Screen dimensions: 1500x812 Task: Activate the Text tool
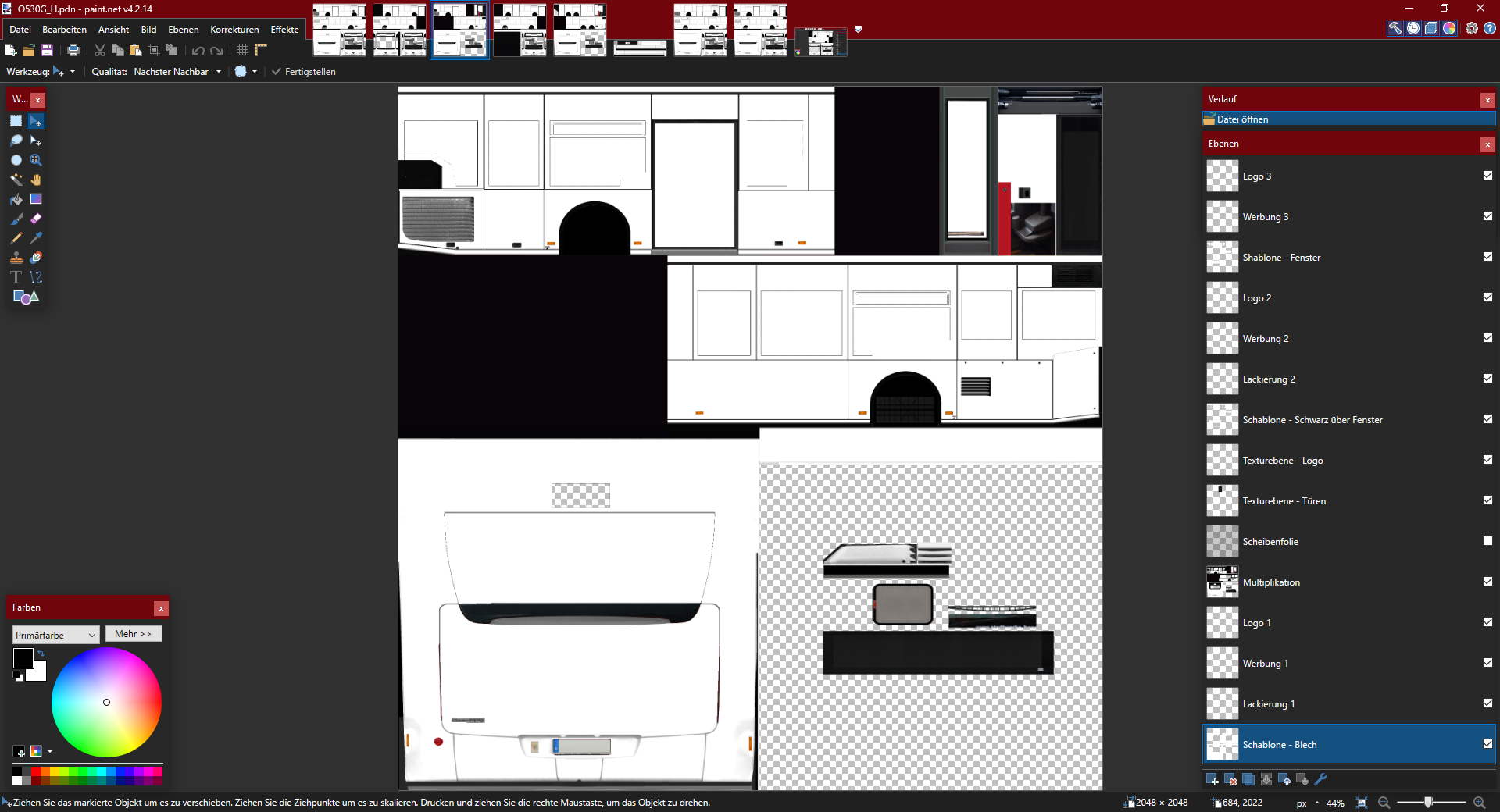tap(16, 277)
